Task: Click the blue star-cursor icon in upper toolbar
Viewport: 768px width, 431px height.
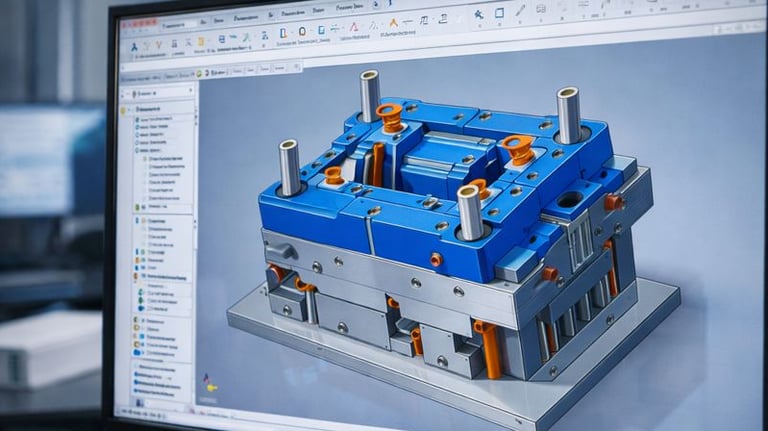Action: click(479, 14)
